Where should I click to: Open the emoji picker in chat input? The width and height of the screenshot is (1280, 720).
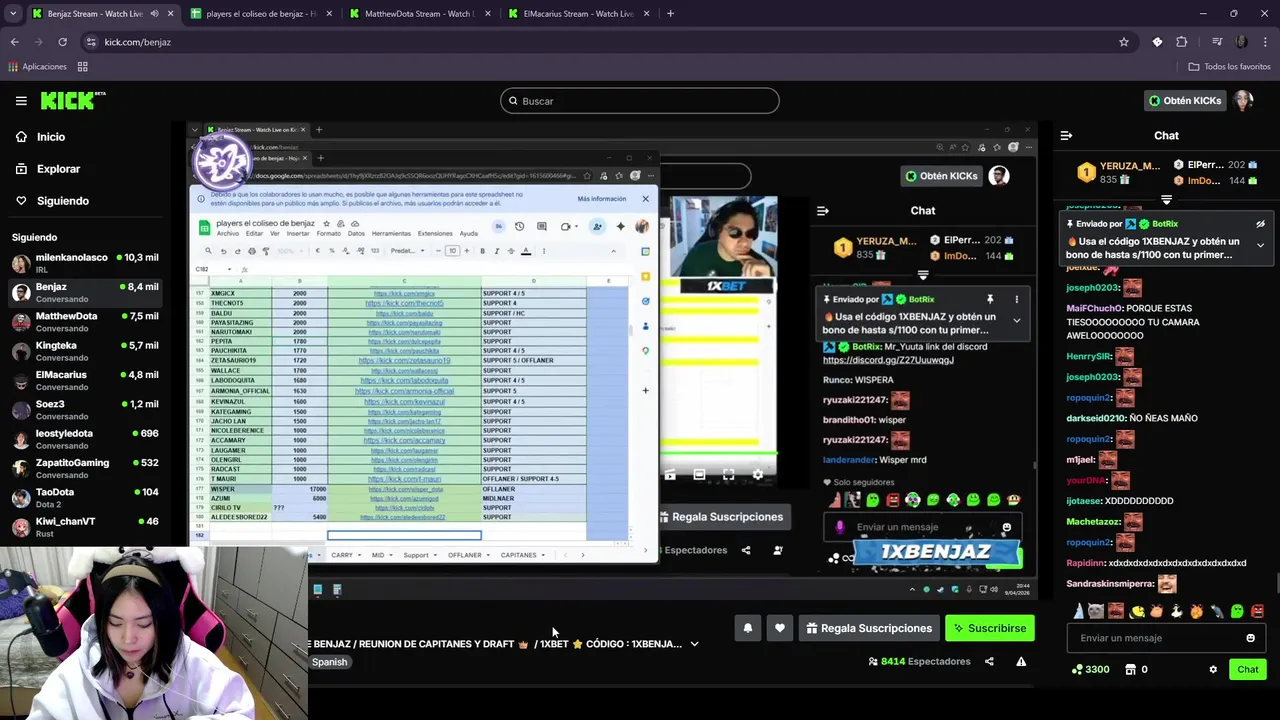coord(1250,638)
